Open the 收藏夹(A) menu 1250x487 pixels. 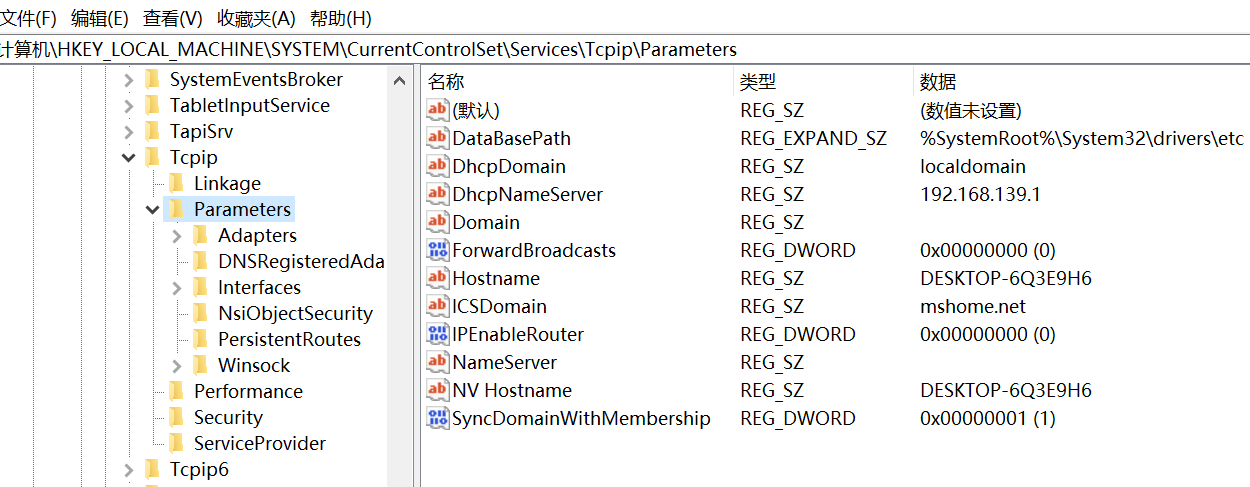click(x=256, y=18)
